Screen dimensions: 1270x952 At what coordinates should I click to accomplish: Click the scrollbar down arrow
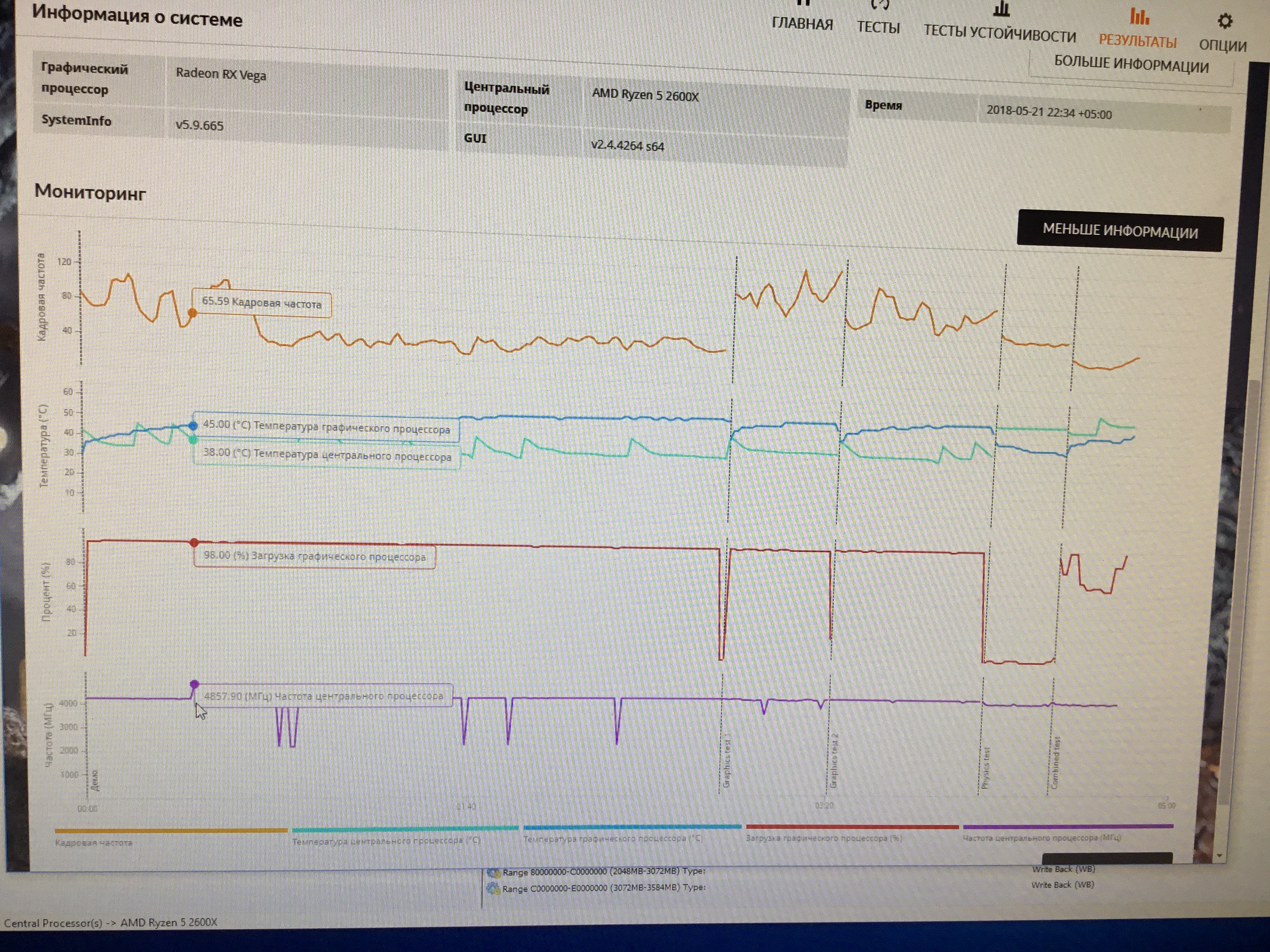pos(1219,856)
